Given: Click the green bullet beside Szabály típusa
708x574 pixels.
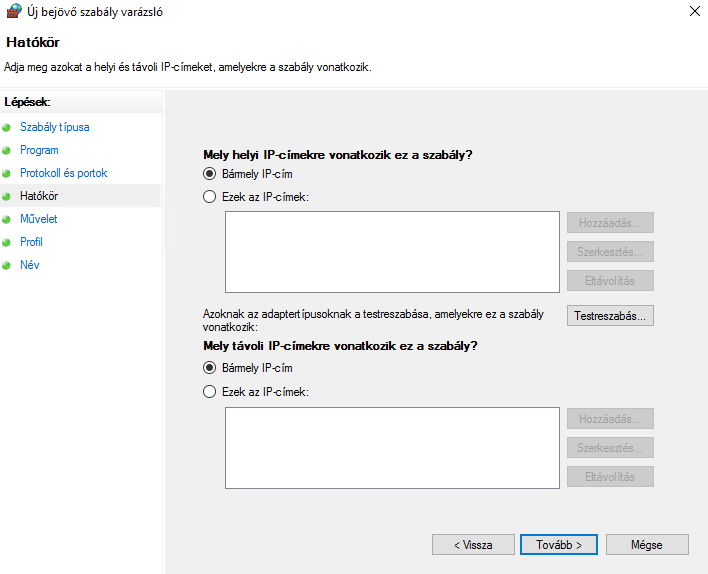Looking at the screenshot, I should [7, 128].
